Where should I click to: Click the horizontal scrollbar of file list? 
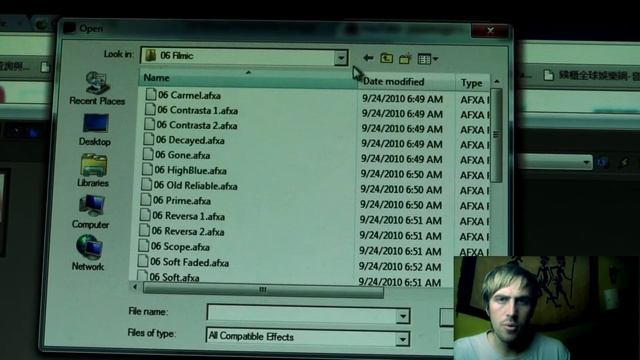click(263, 290)
